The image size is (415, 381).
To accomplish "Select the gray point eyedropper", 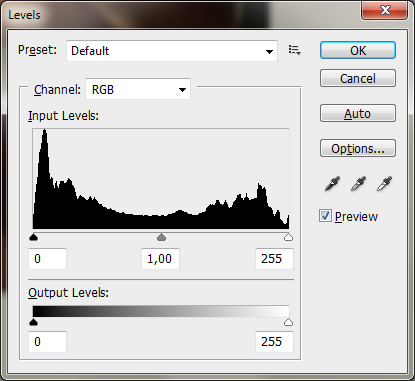I will (x=358, y=184).
